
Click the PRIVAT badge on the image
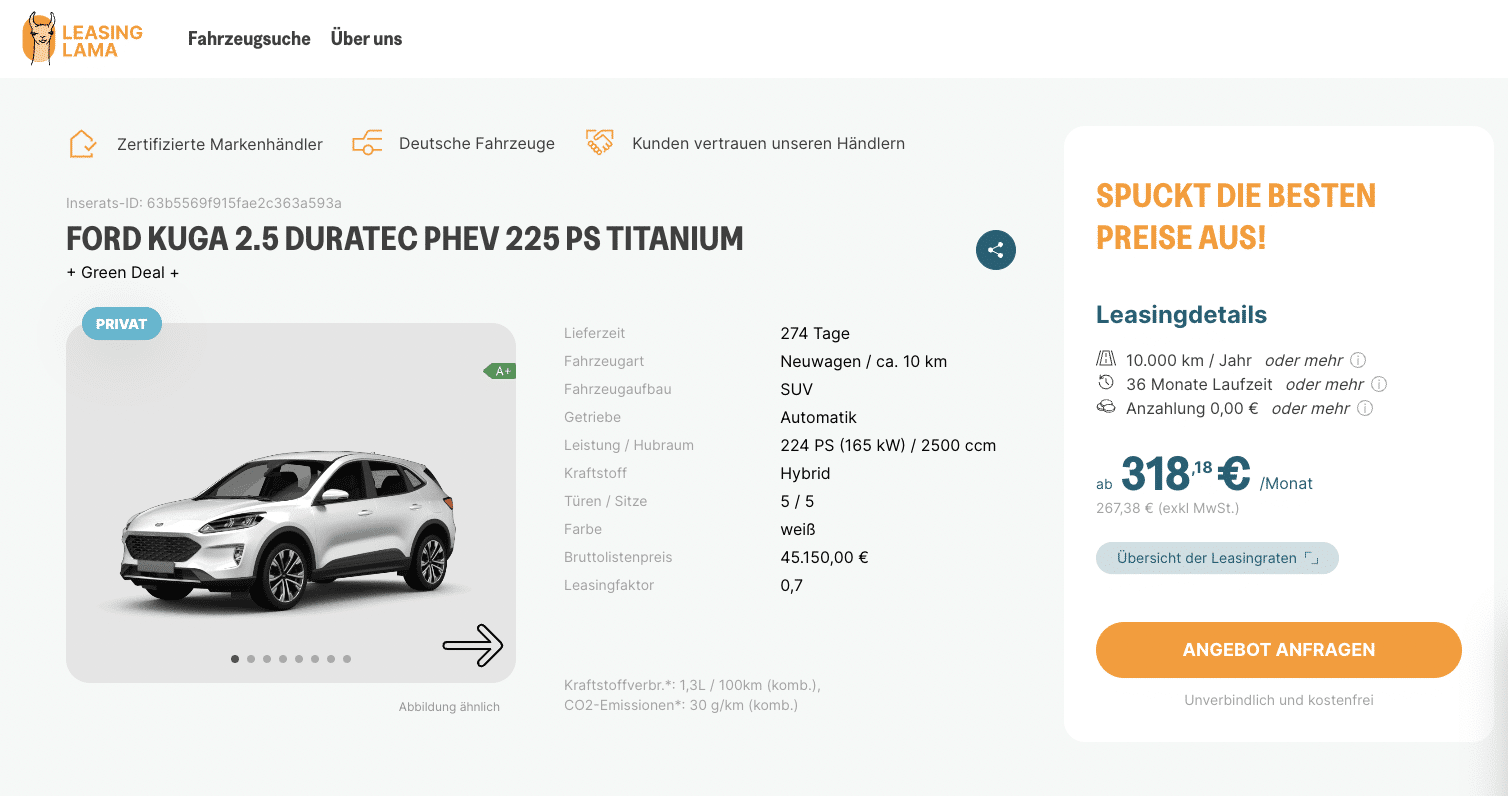[x=122, y=324]
